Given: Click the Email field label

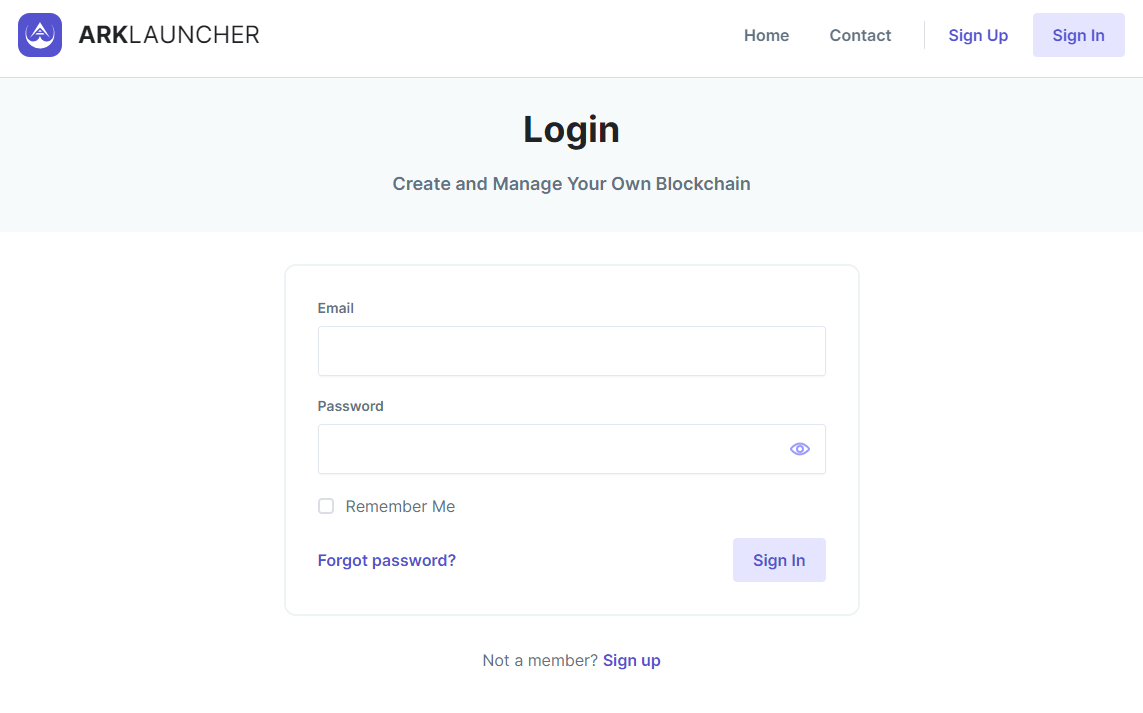Looking at the screenshot, I should click(336, 308).
